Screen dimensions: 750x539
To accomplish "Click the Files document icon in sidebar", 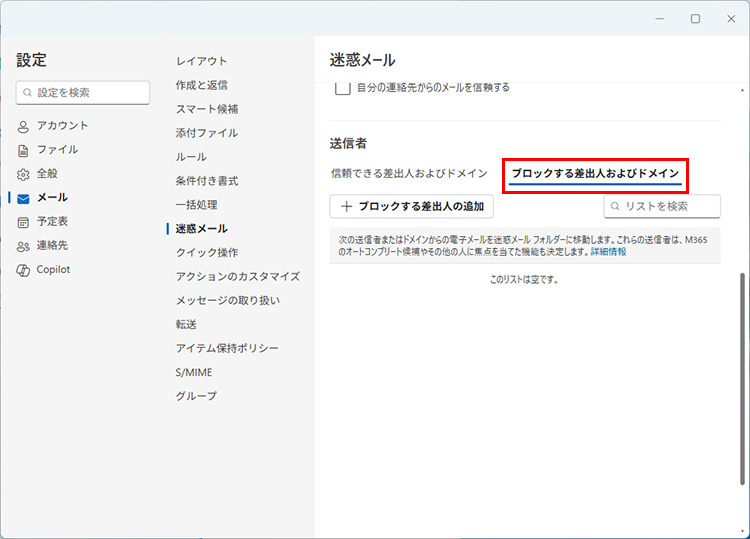I will tap(24, 150).
